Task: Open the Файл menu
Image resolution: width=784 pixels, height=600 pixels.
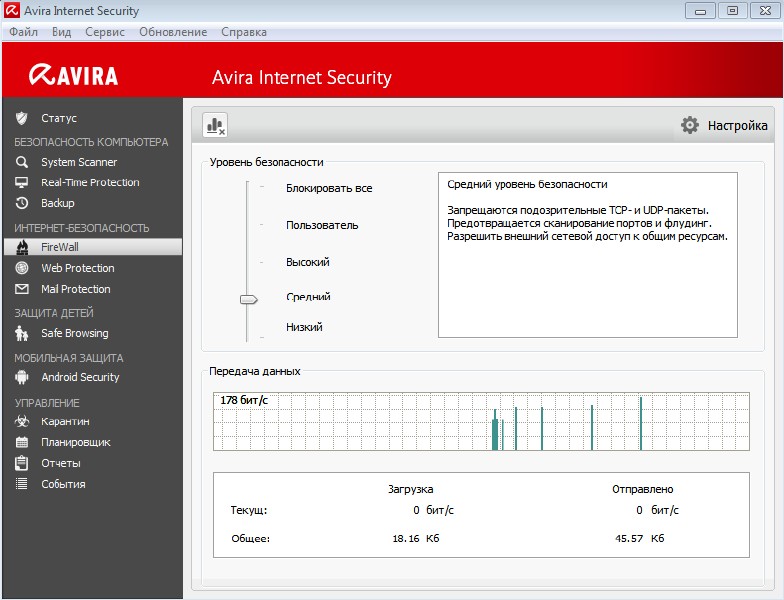Action: click(x=23, y=32)
